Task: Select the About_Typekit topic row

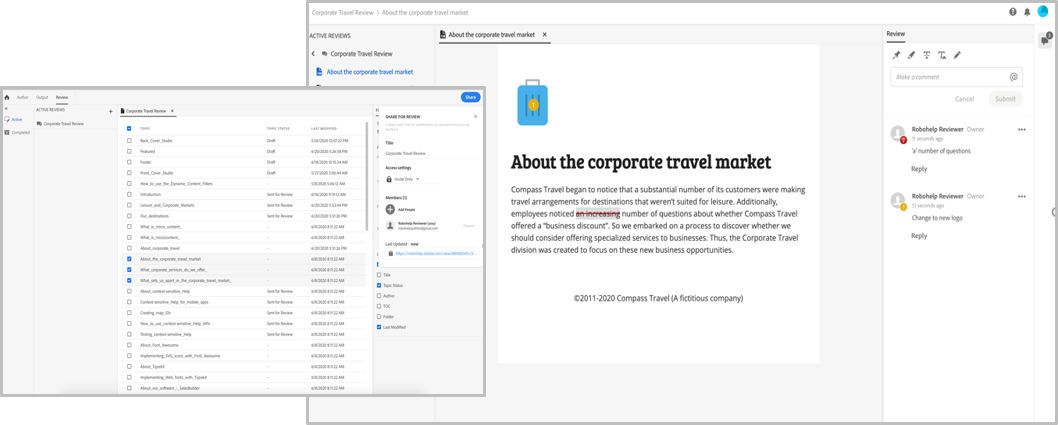Action: tap(246, 366)
